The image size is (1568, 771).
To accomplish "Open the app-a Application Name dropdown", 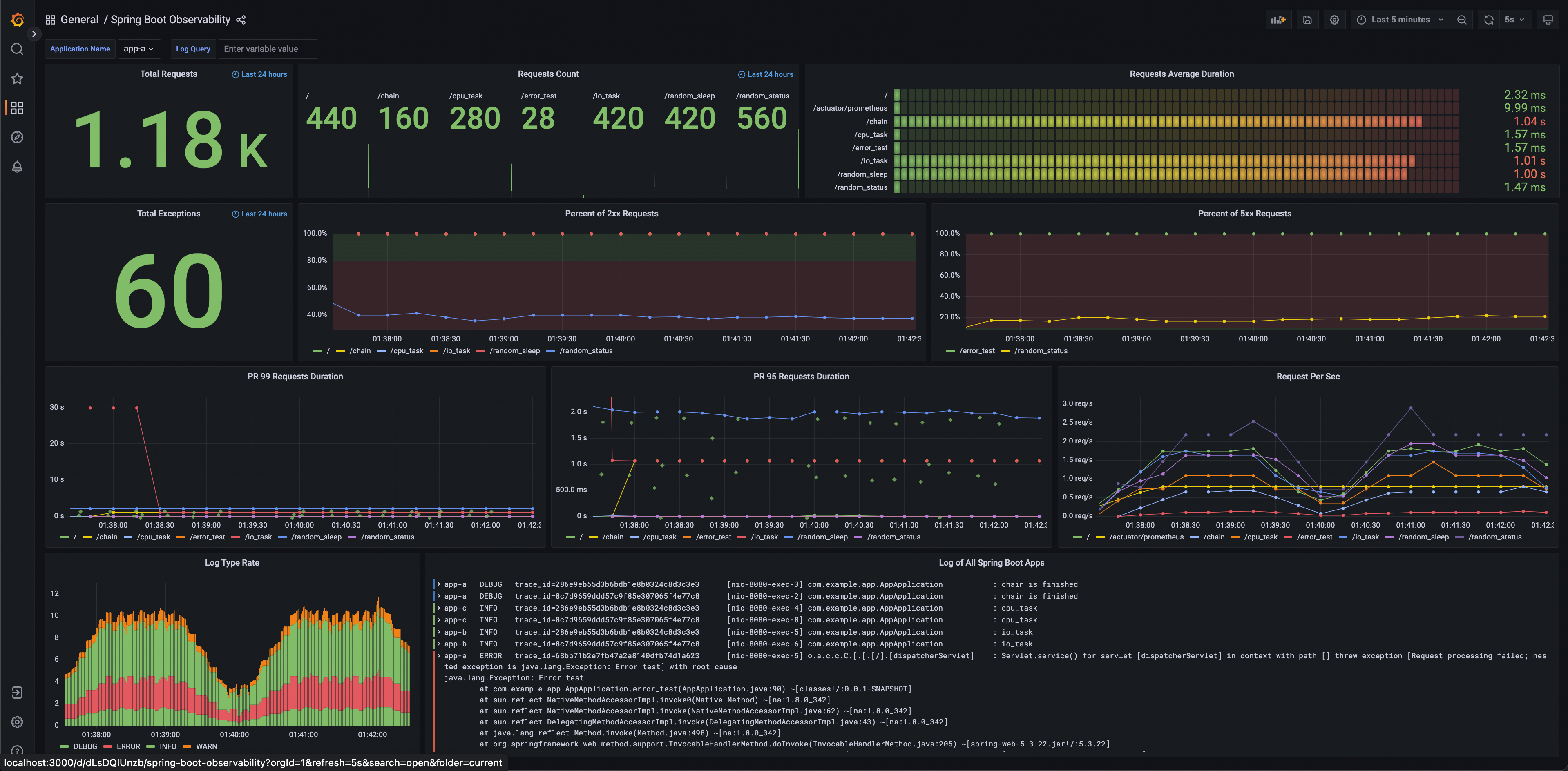I will (x=138, y=49).
